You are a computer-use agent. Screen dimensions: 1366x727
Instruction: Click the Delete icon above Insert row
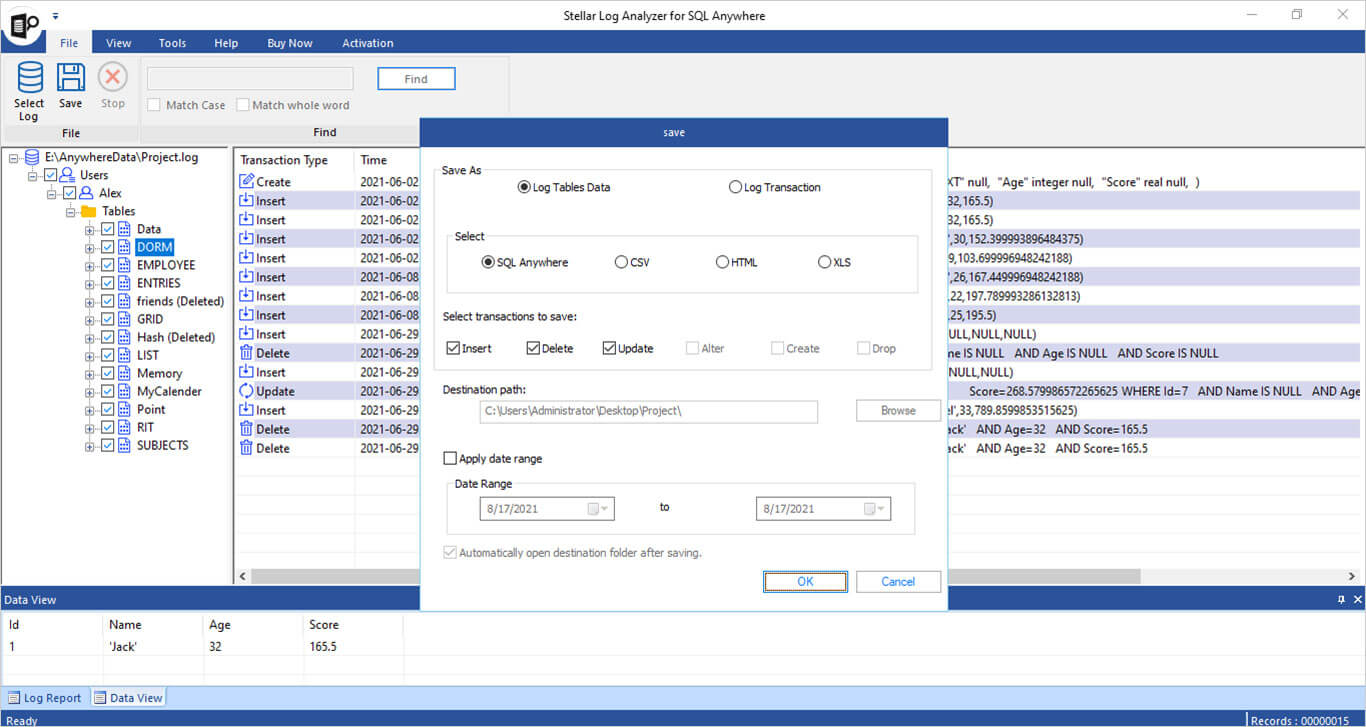247,353
